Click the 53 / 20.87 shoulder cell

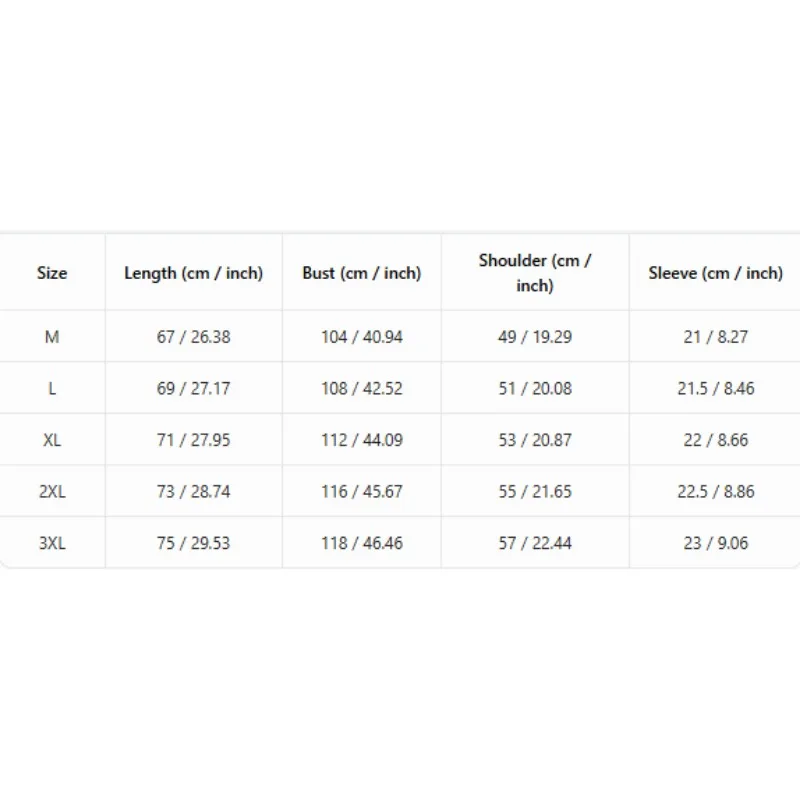tap(535, 440)
